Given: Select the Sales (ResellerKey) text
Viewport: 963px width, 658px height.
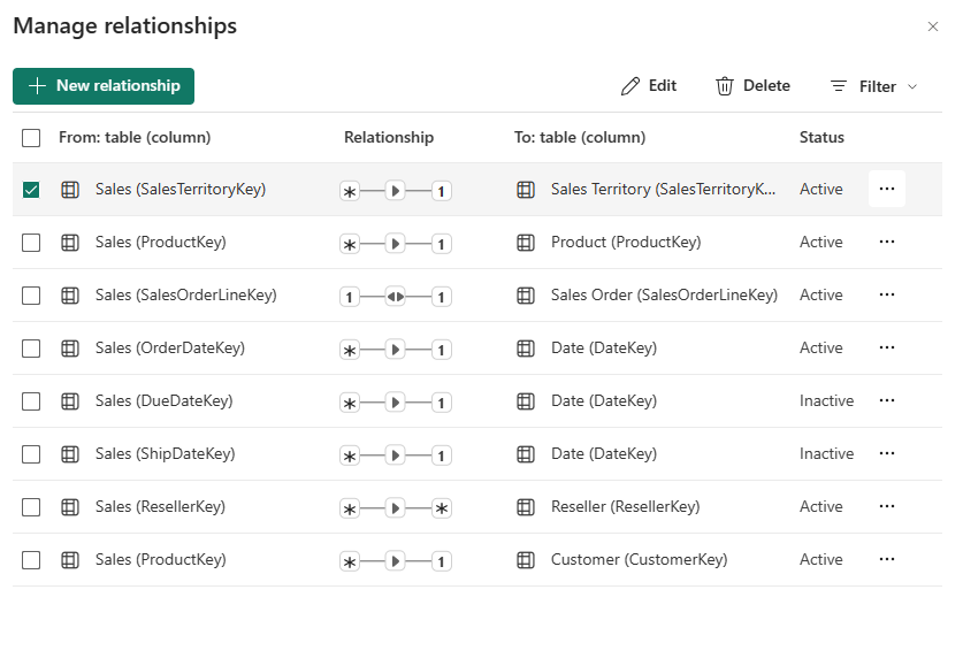Looking at the screenshot, I should coord(160,506).
